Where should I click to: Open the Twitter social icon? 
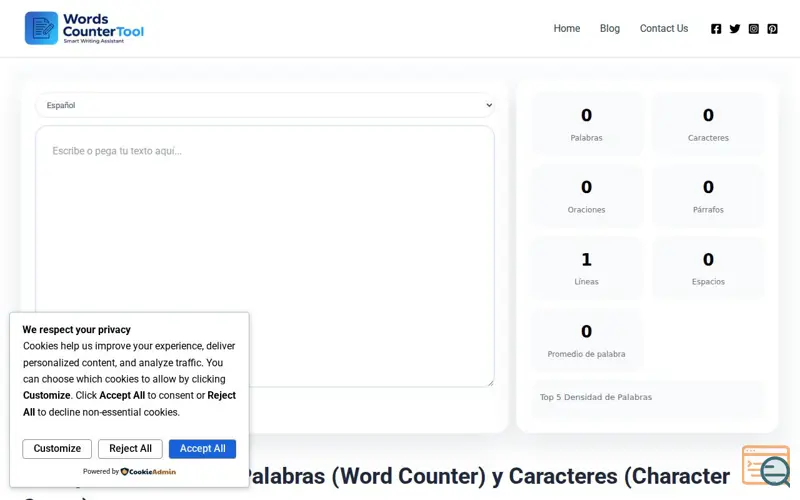tap(735, 29)
